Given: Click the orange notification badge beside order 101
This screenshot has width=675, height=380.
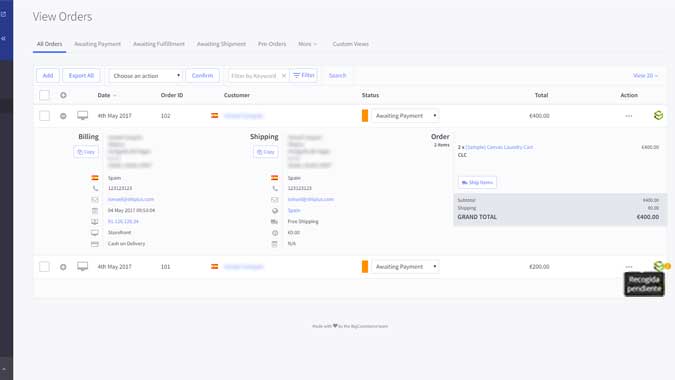Looking at the screenshot, I should click(667, 266).
